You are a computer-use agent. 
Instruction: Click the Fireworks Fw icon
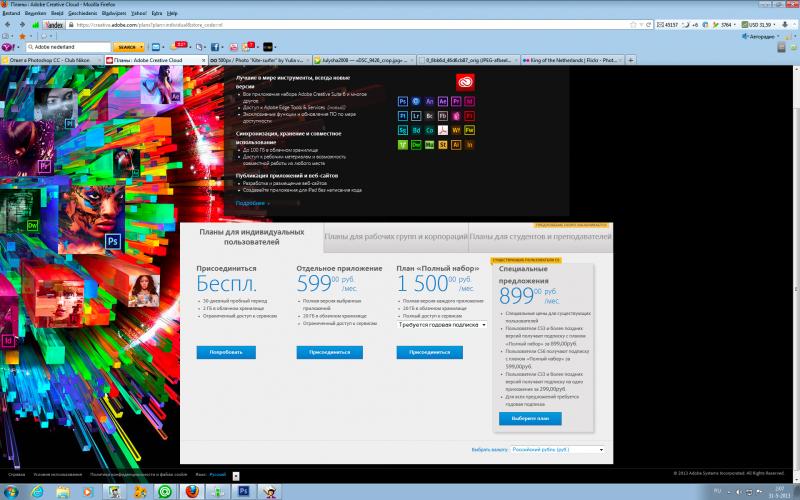click(469, 130)
